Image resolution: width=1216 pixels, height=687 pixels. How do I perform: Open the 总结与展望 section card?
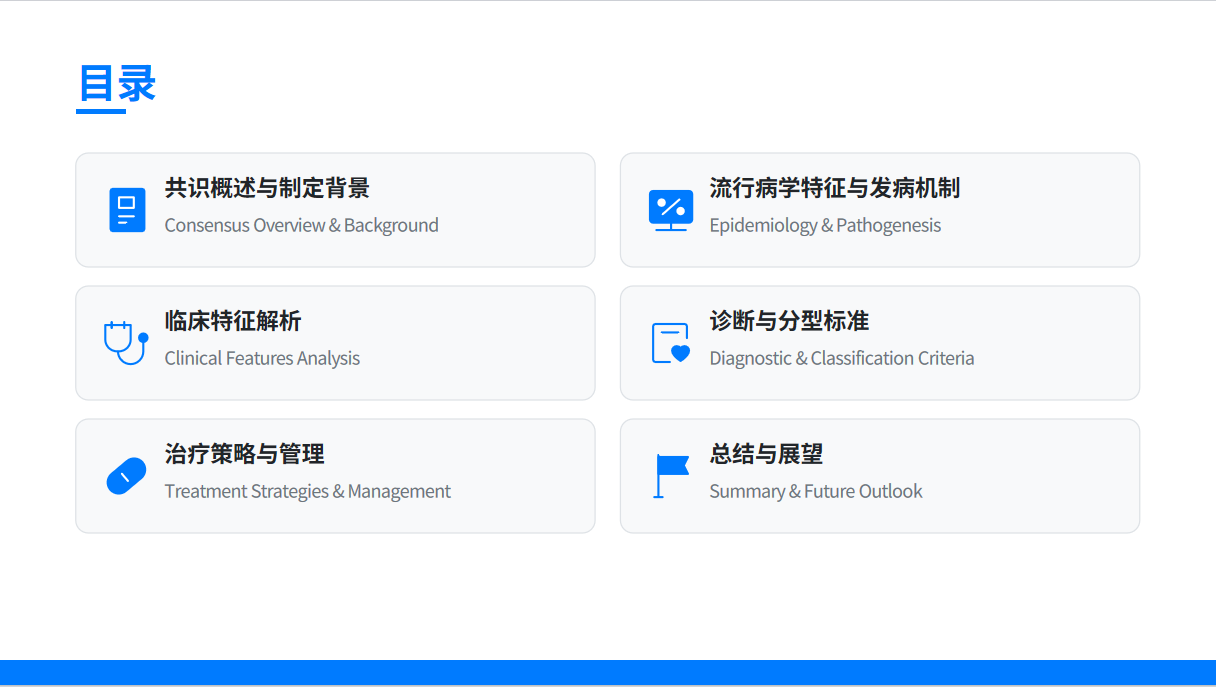879,475
